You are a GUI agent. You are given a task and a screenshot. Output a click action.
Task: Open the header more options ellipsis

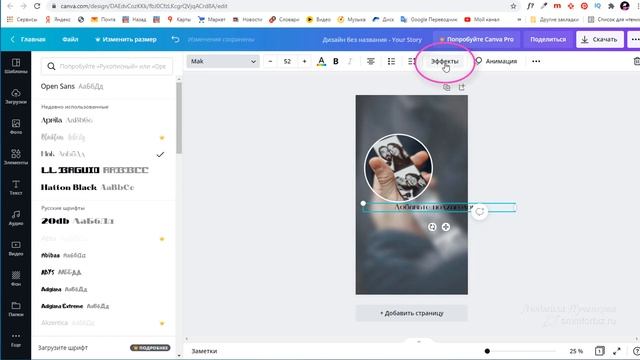(635, 39)
